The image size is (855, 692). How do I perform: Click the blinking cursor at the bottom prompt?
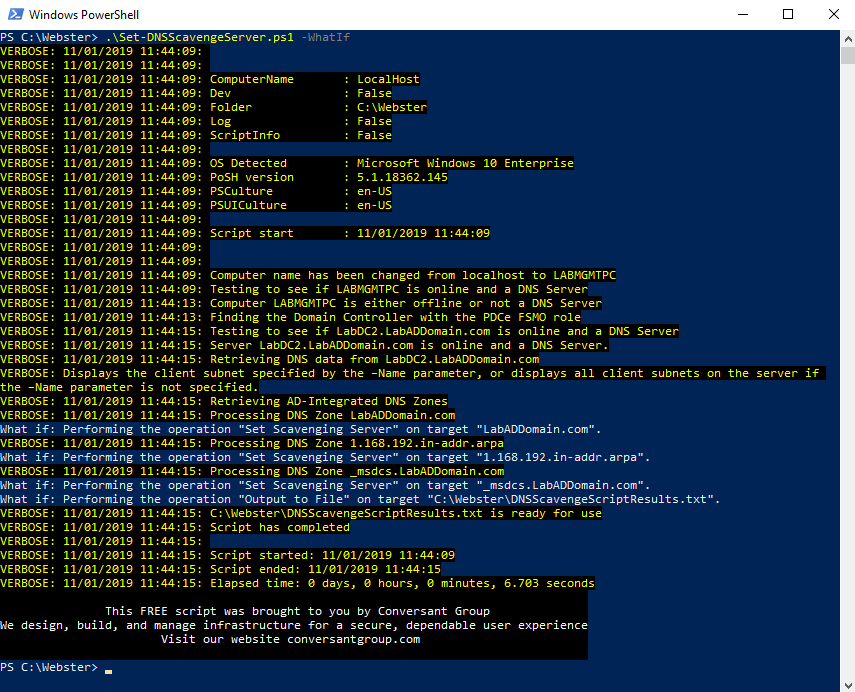[x=108, y=668]
